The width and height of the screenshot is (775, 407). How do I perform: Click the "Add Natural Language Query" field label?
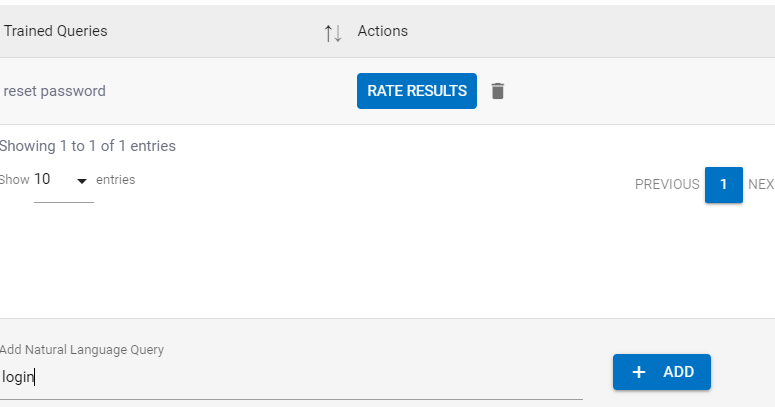tap(82, 350)
